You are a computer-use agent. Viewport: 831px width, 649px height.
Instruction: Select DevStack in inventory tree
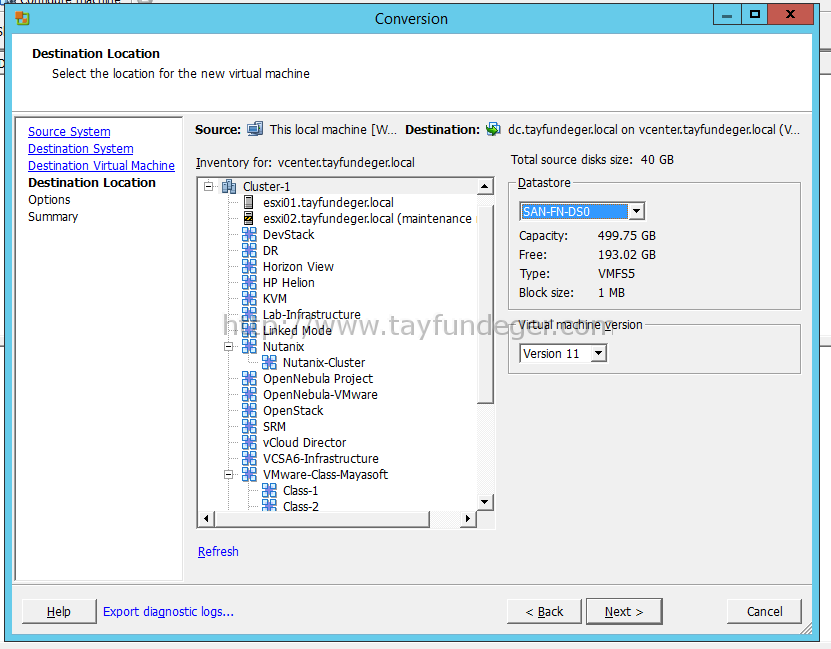[288, 234]
